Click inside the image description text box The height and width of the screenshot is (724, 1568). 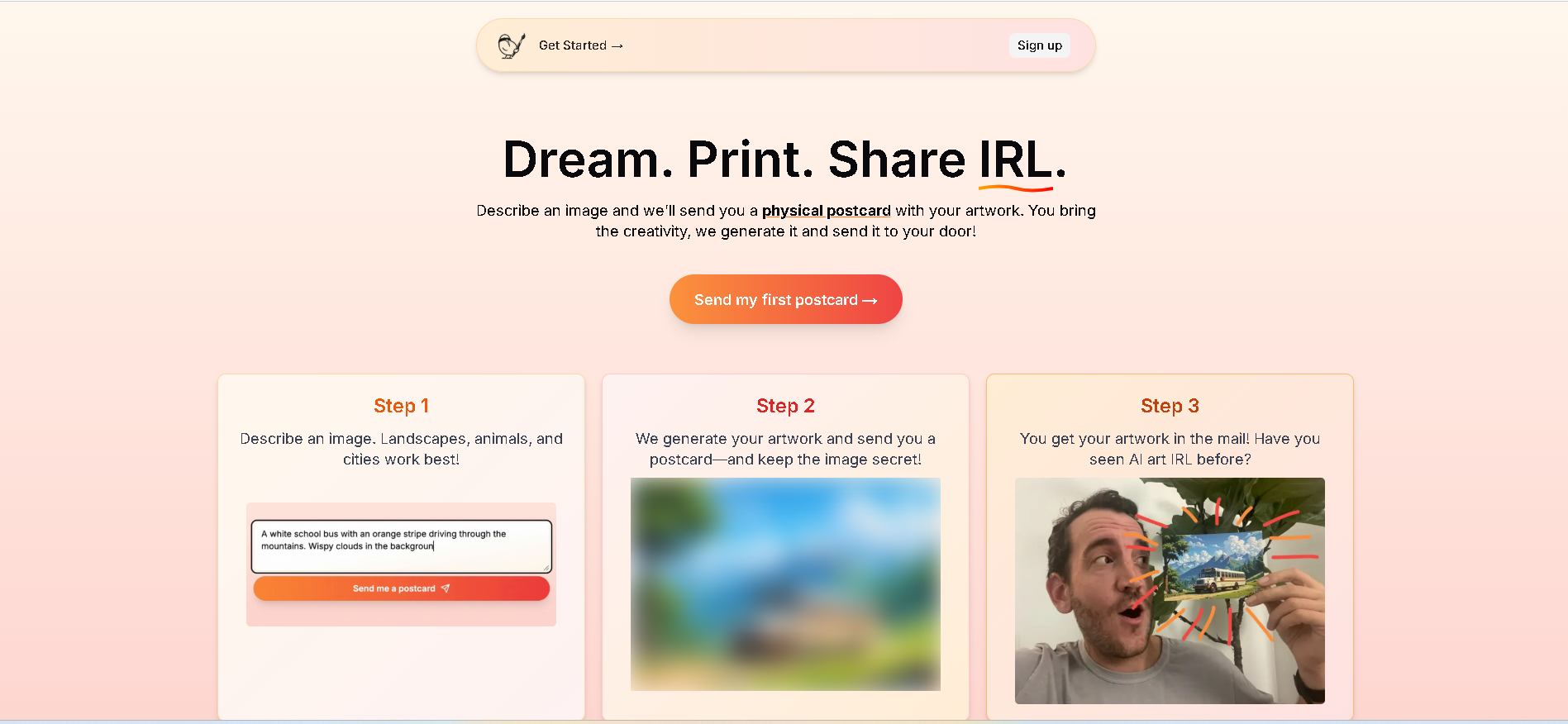401,546
